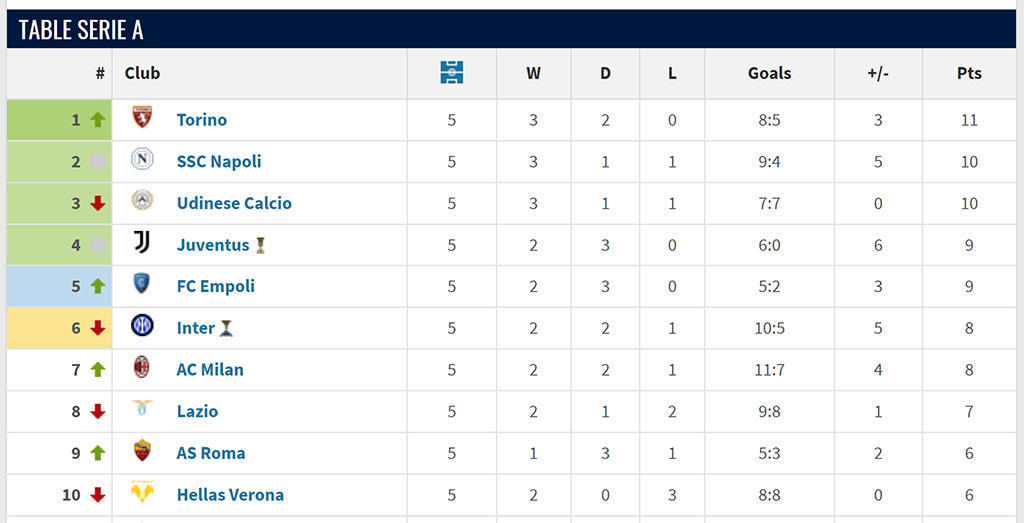Click the AC Milan crest icon
The height and width of the screenshot is (523, 1024).
click(142, 368)
